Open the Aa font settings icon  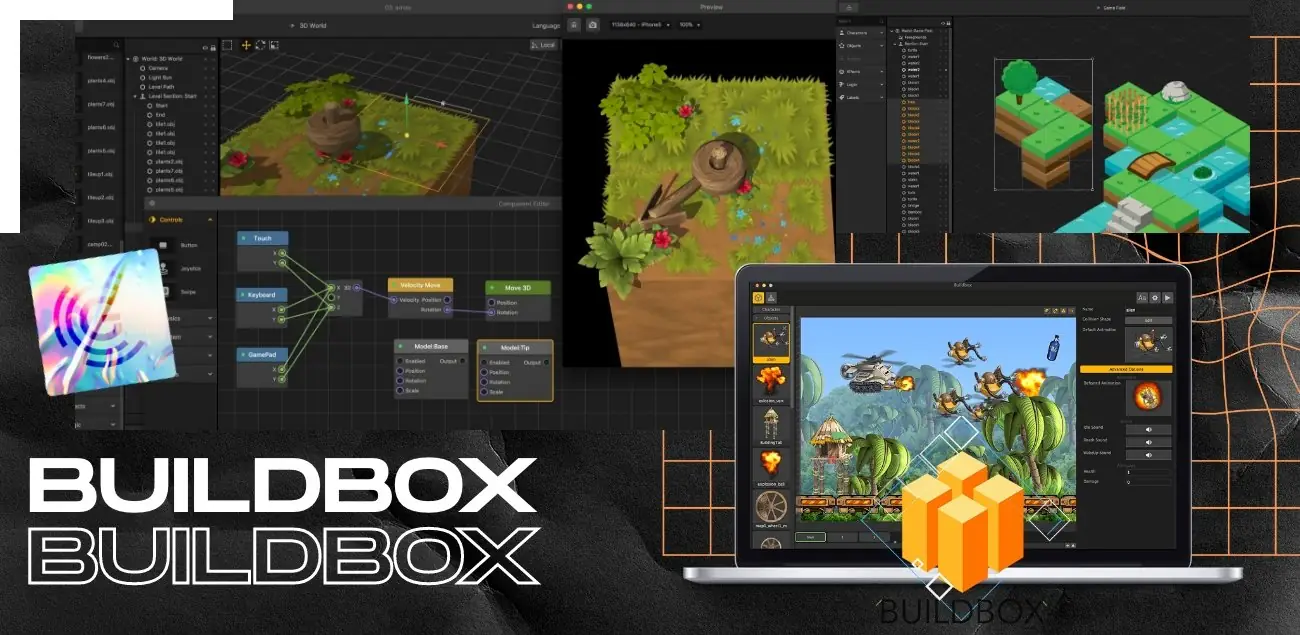(1141, 297)
